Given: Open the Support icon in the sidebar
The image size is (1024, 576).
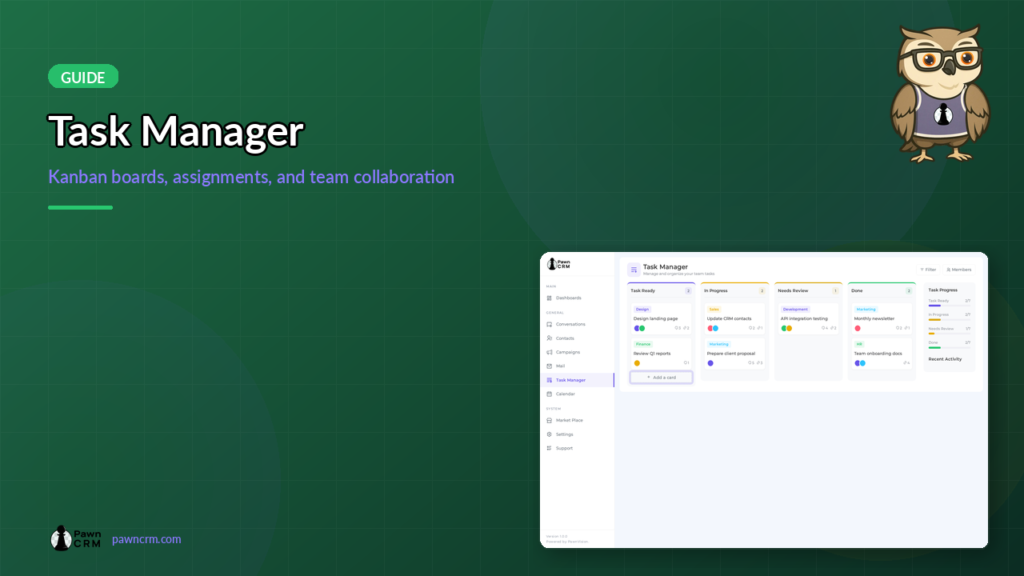Looking at the screenshot, I should [x=550, y=448].
